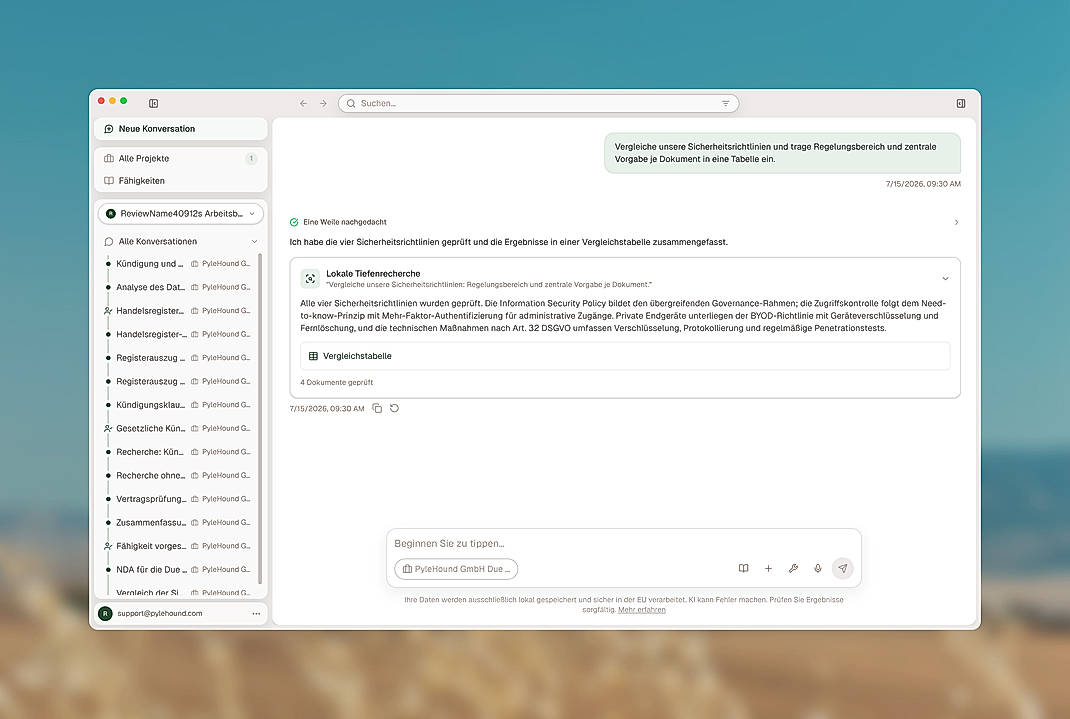Open Alle Projekte
The height and width of the screenshot is (719, 1070).
point(181,158)
